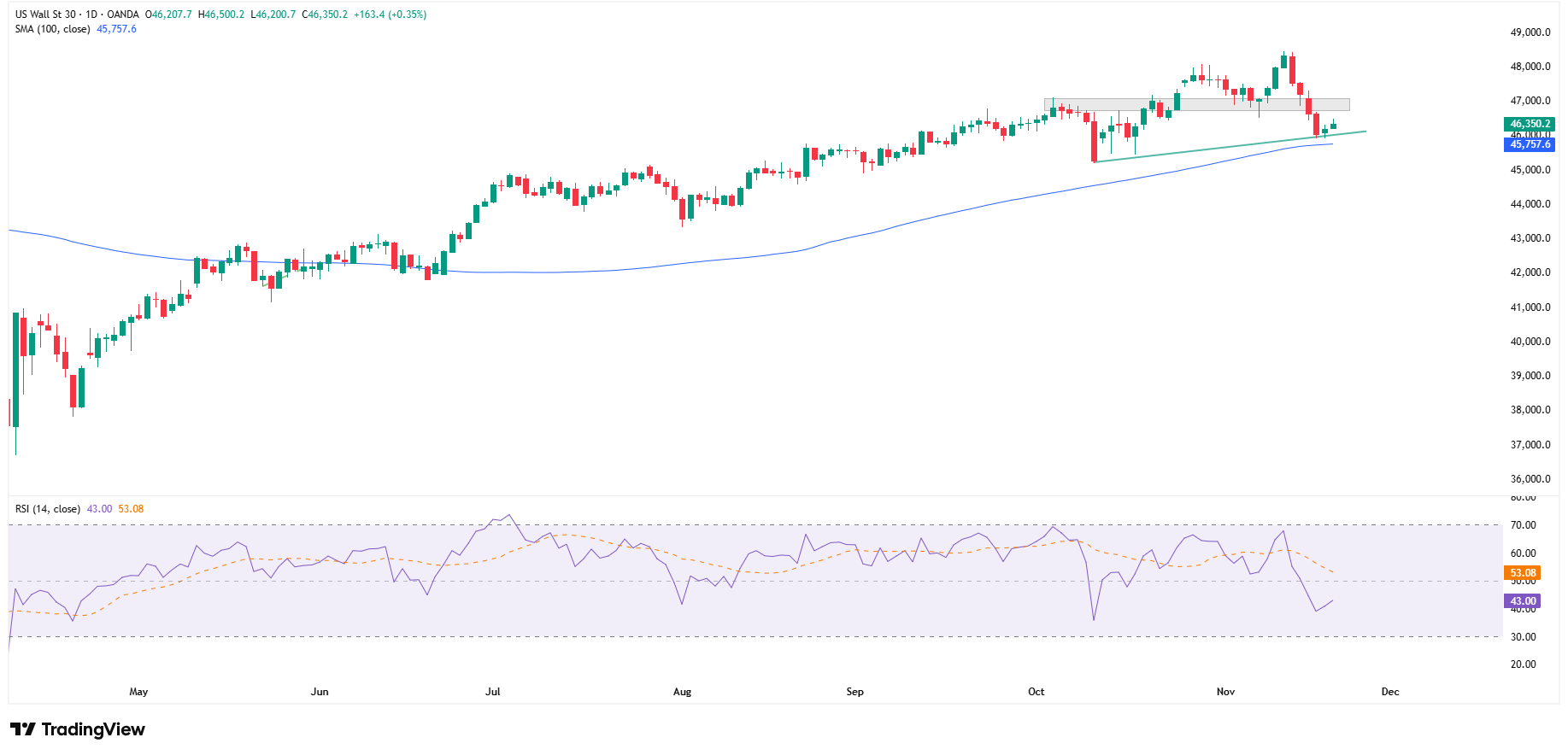Click the 49,000.0 price axis label
The image size is (1568, 755).
1530,32
